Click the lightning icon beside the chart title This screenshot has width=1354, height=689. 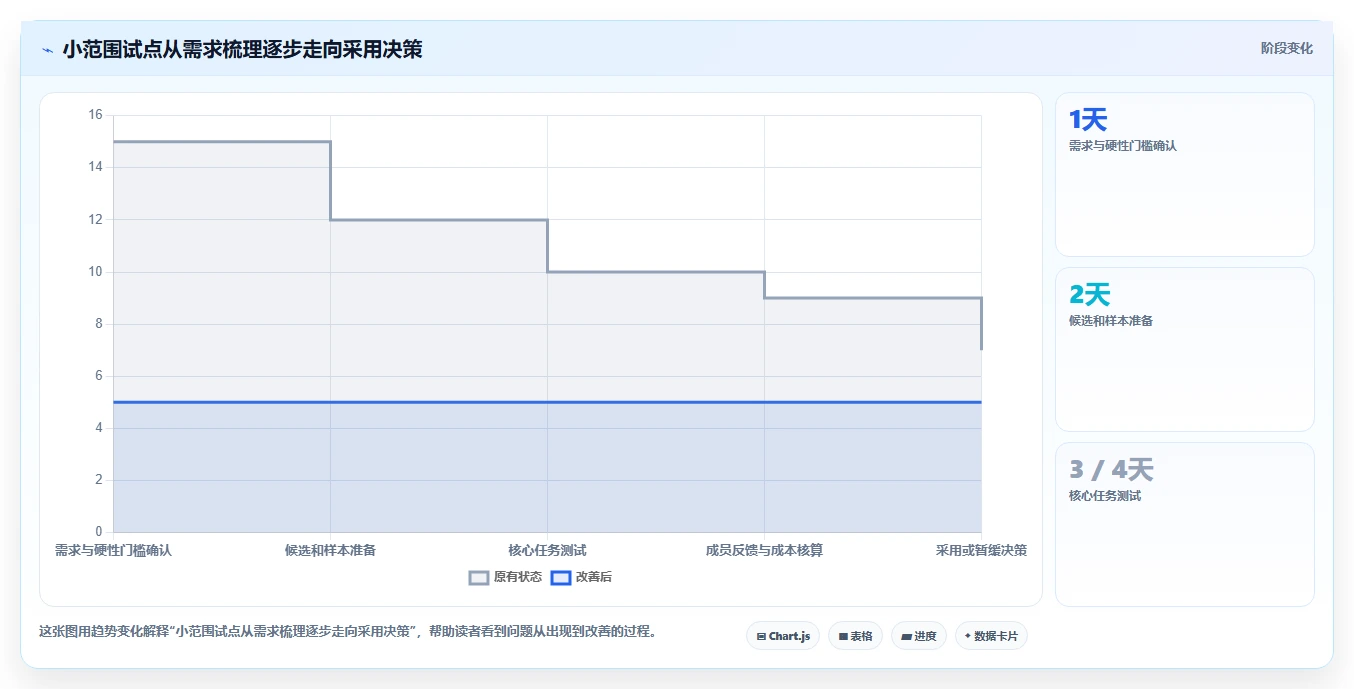pyautogui.click(x=47, y=50)
